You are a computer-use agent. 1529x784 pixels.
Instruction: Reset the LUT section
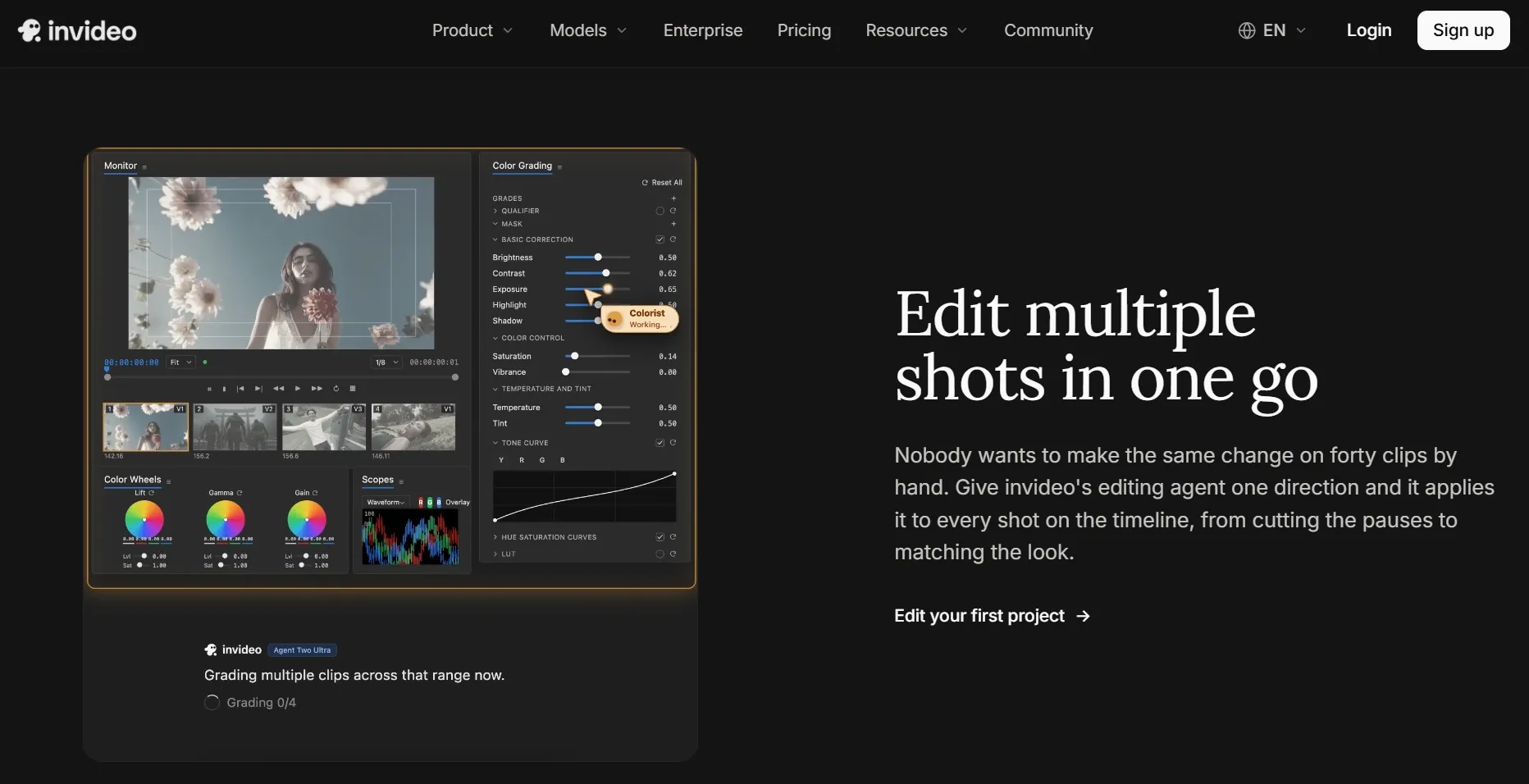point(673,554)
